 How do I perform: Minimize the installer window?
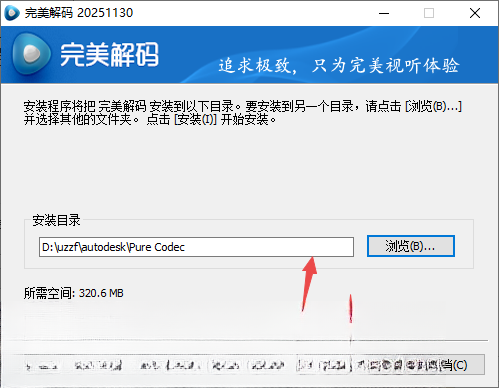click(384, 13)
